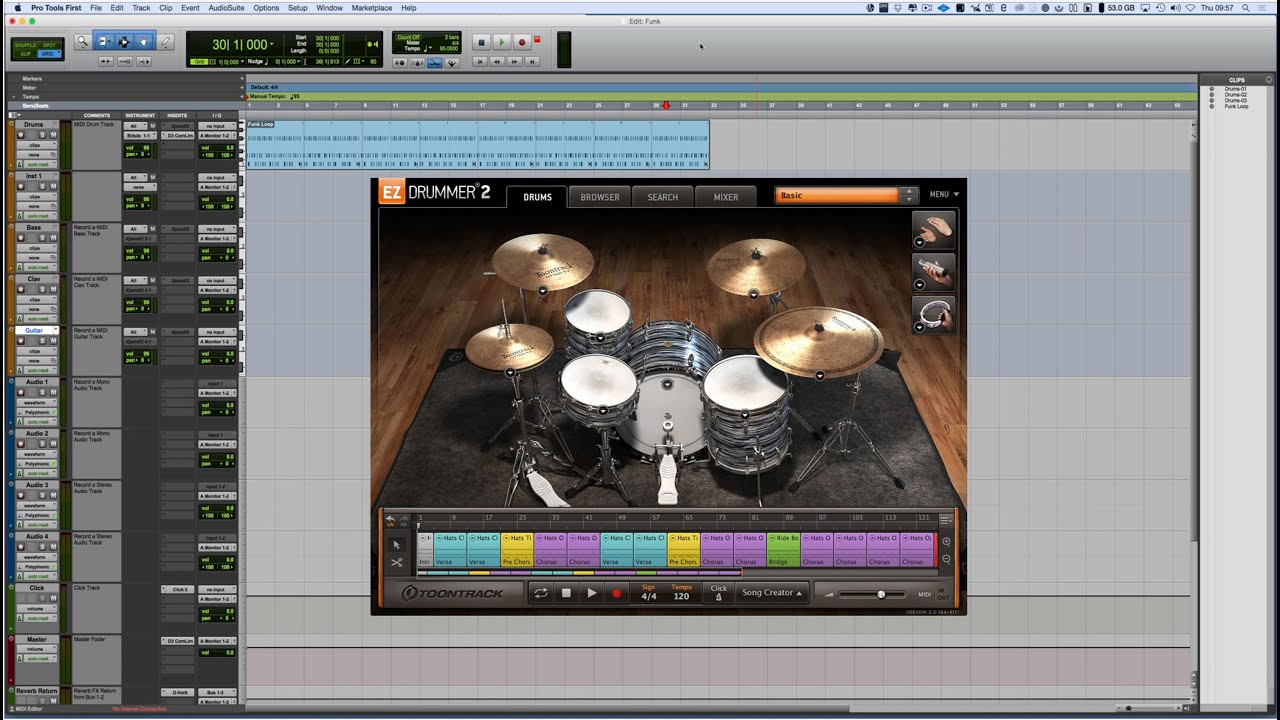Mute the Inst 1 track
The image size is (1280, 720).
tap(53, 186)
